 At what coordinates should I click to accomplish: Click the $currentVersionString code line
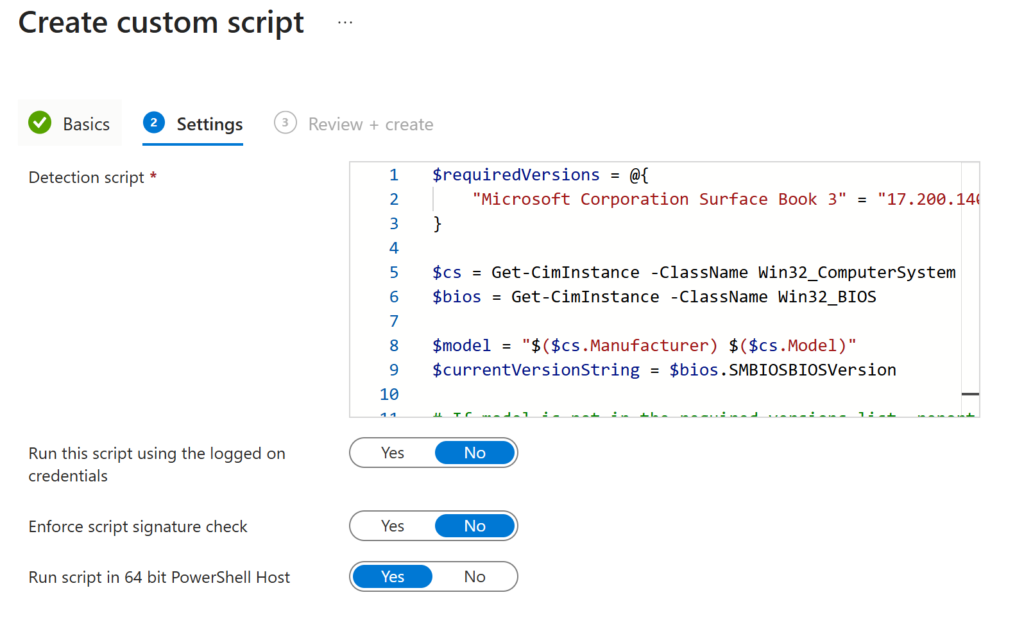pyautogui.click(x=663, y=370)
